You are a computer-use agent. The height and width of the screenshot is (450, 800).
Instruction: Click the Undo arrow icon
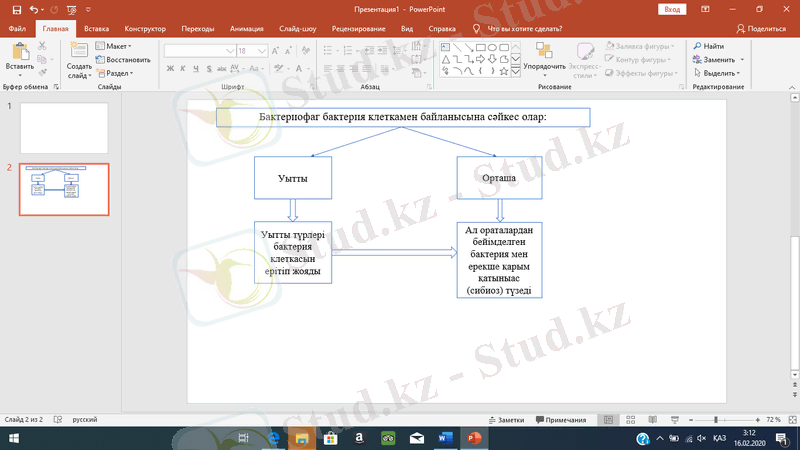pyautogui.click(x=35, y=9)
